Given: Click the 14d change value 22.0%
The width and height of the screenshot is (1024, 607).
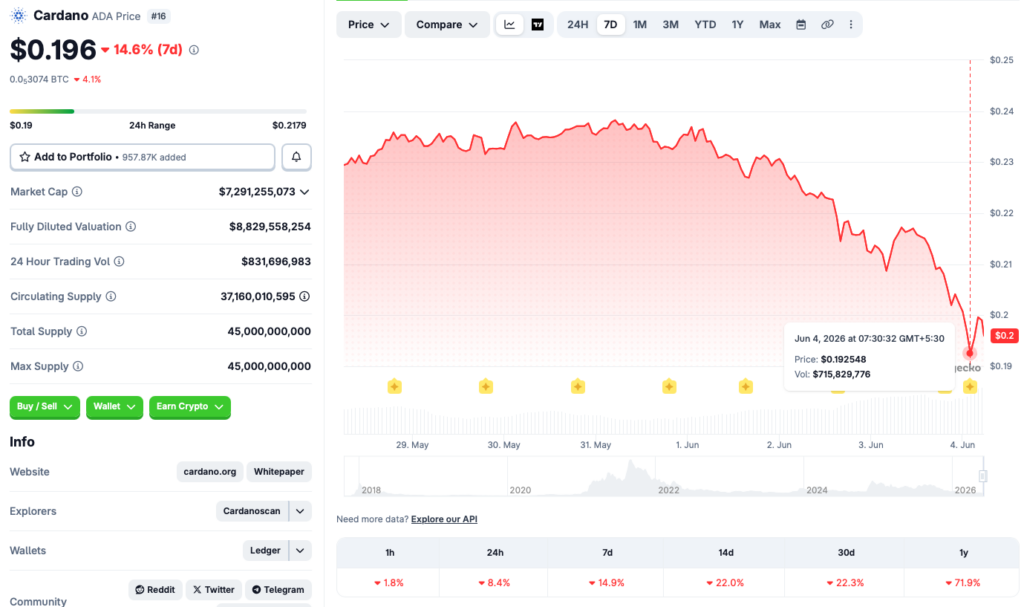Looking at the screenshot, I should point(725,583).
